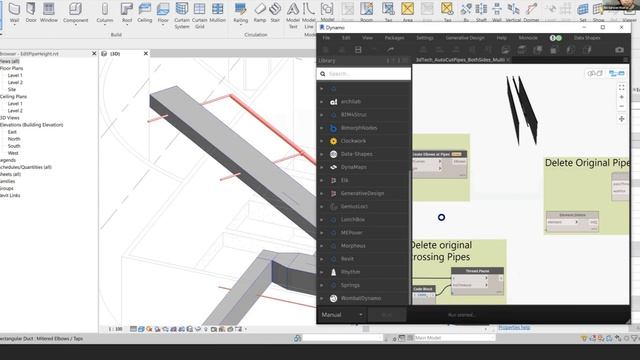This screenshot has height=360, width=640.
Task: Select the Room tool in Revit ribbon
Action: [366, 12]
